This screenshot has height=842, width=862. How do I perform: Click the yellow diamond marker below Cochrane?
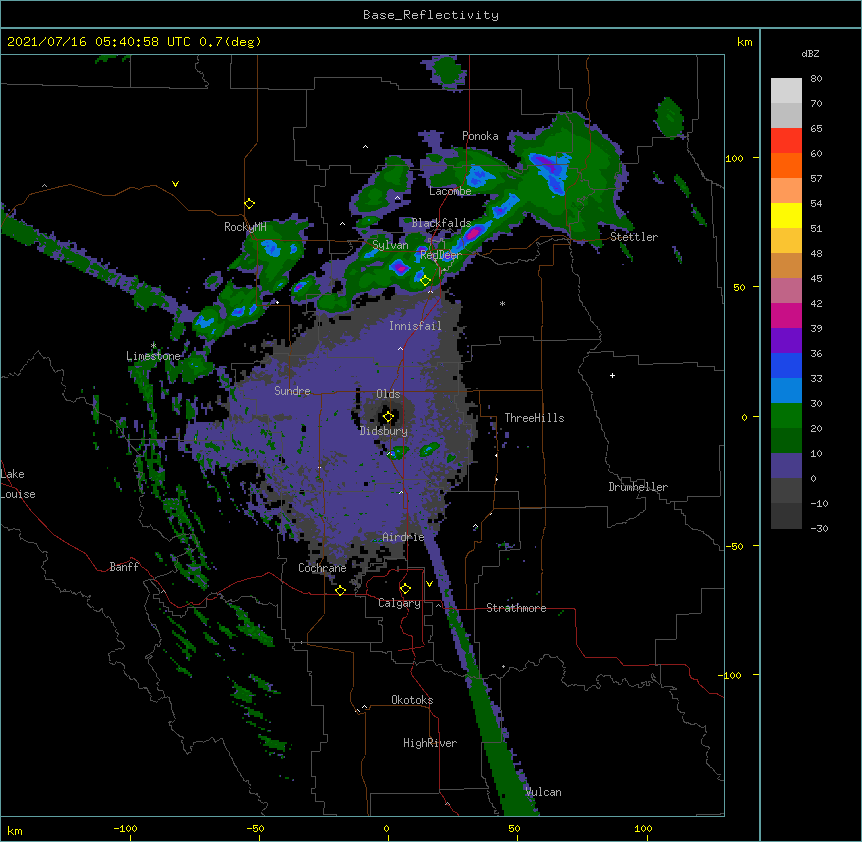340,590
